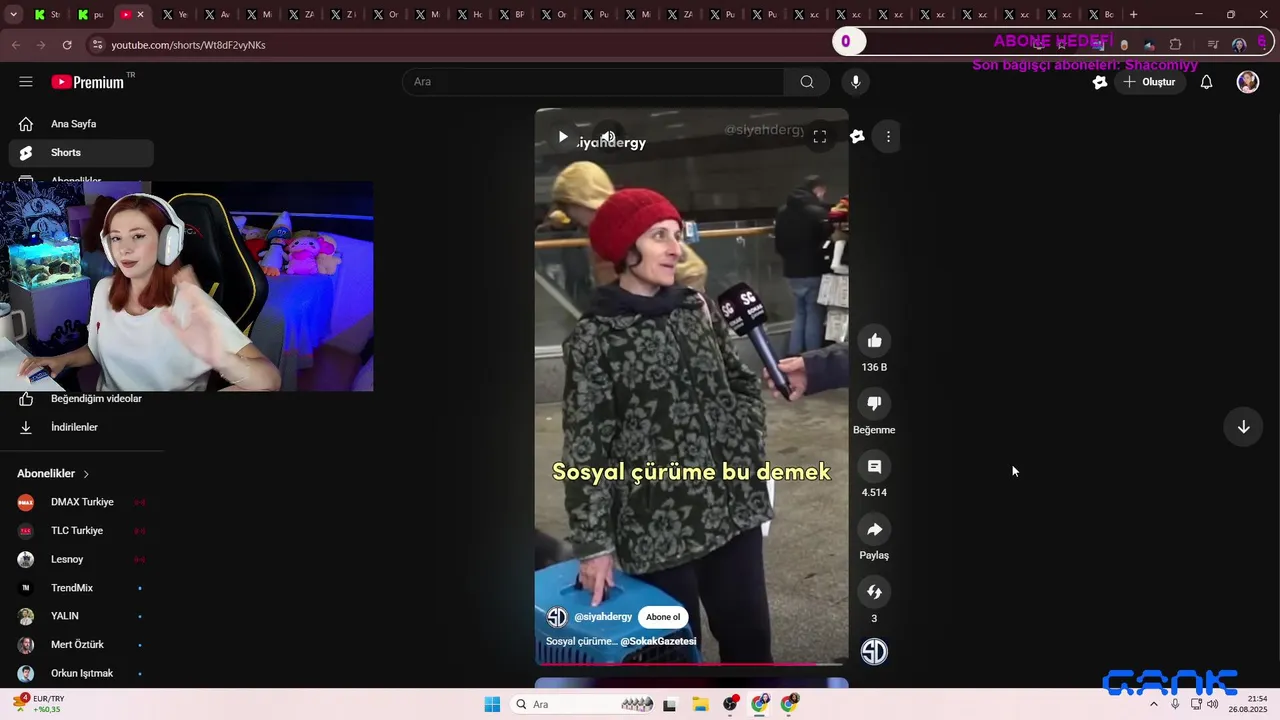Open the YouTube hamburger guide menu
Image resolution: width=1280 pixels, height=720 pixels.
(x=26, y=82)
